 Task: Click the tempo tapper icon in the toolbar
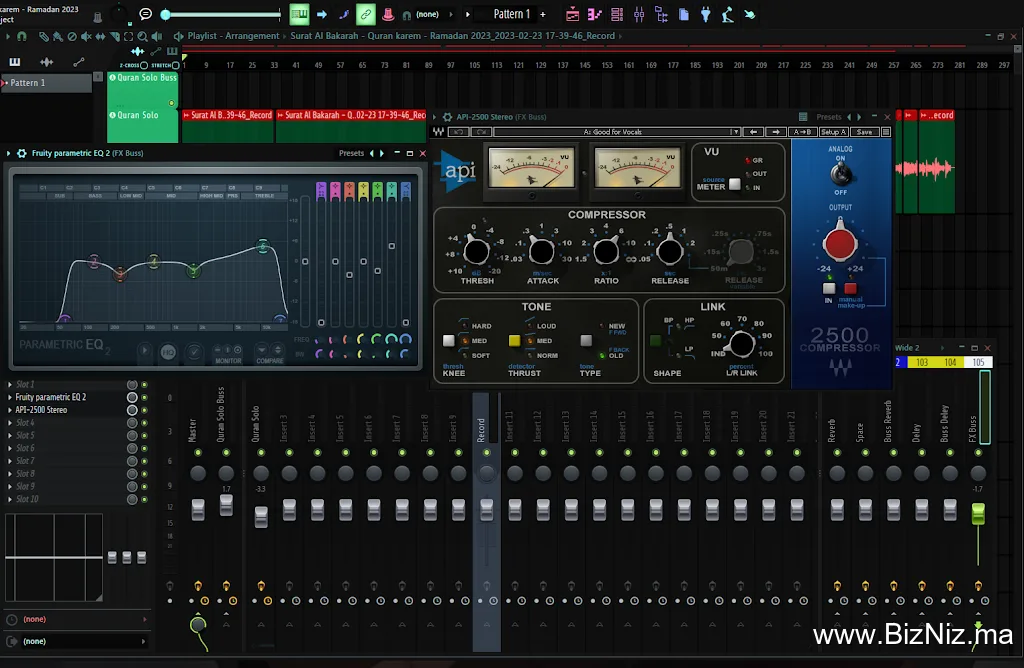click(x=728, y=14)
